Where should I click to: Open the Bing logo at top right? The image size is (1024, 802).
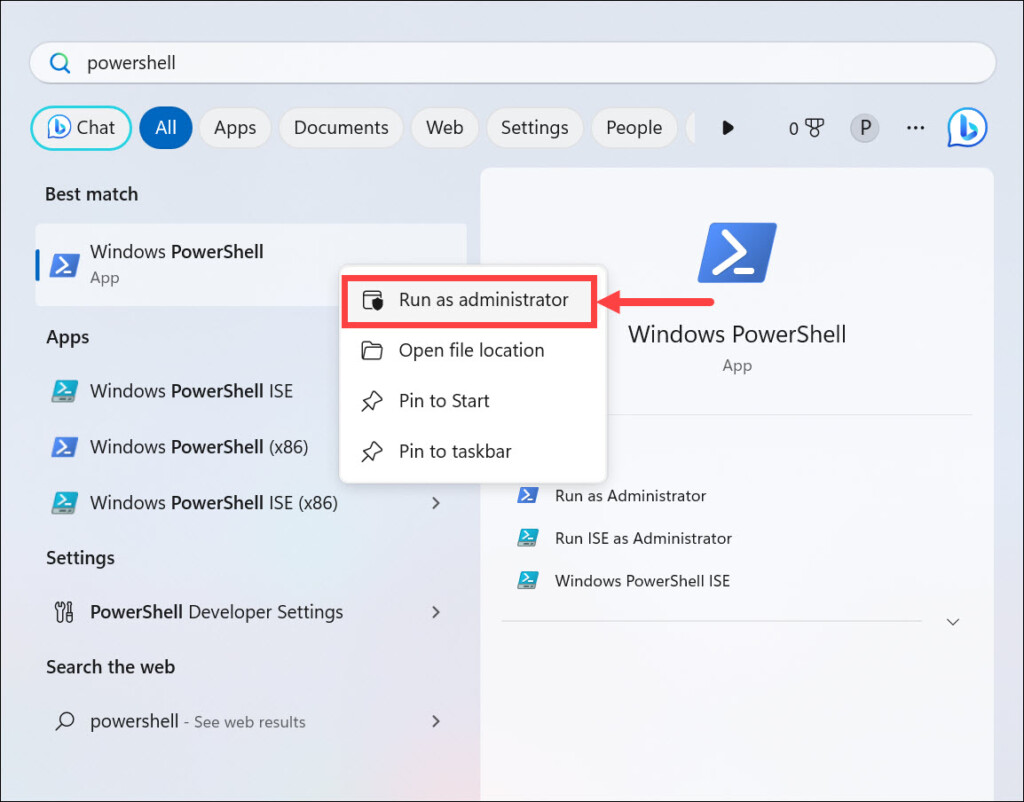point(966,128)
